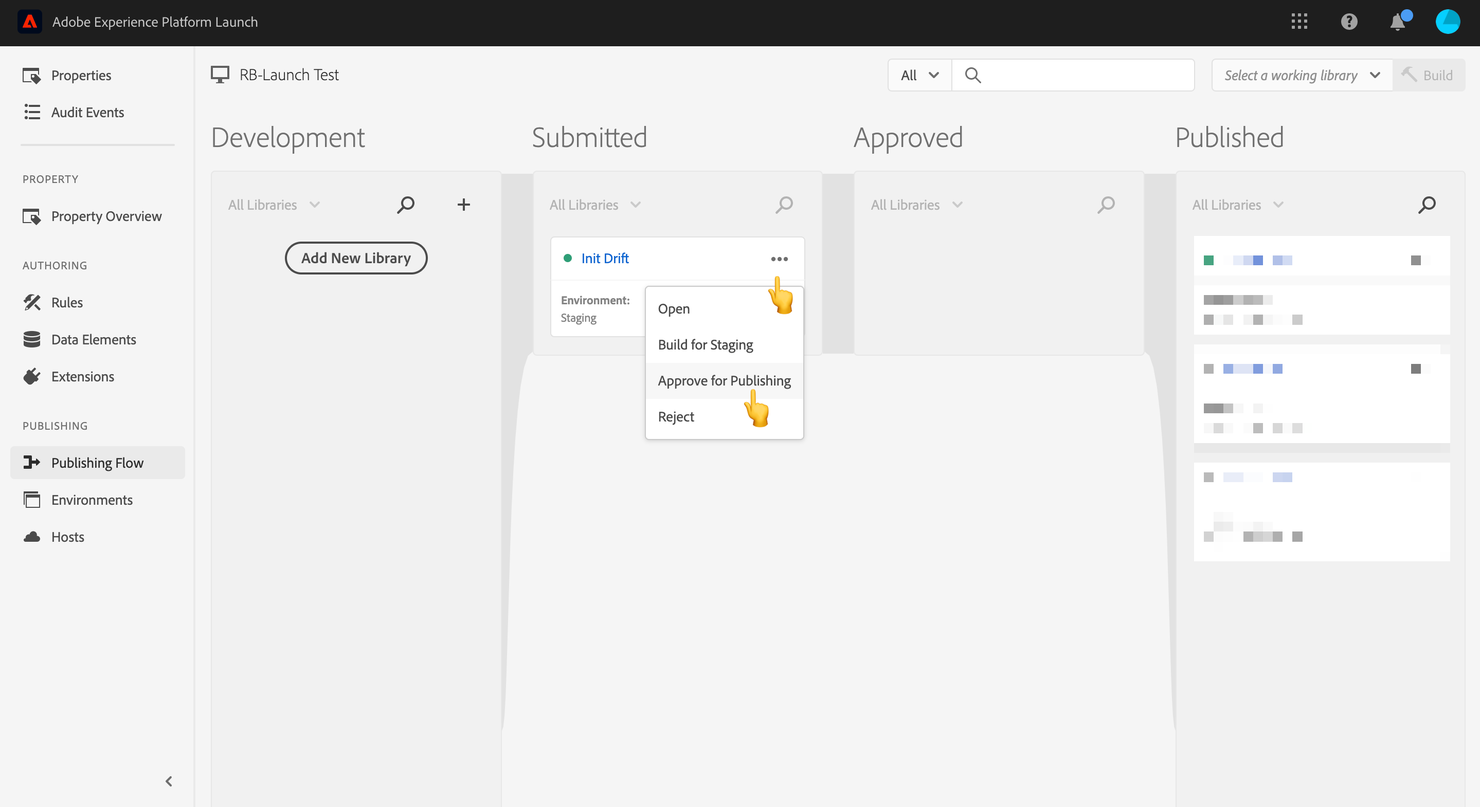Go to Properties

(97, 75)
